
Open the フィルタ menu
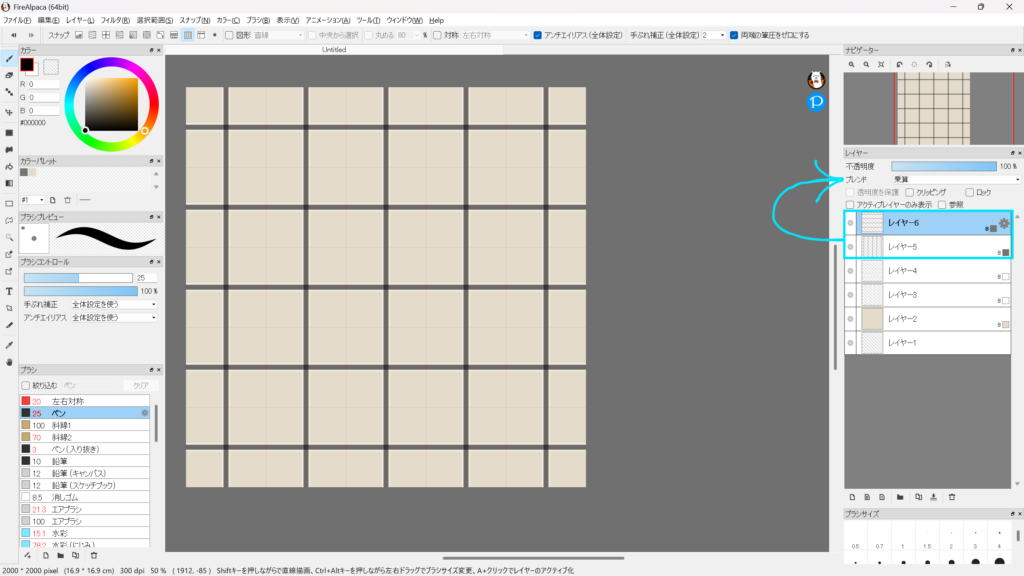coord(114,20)
